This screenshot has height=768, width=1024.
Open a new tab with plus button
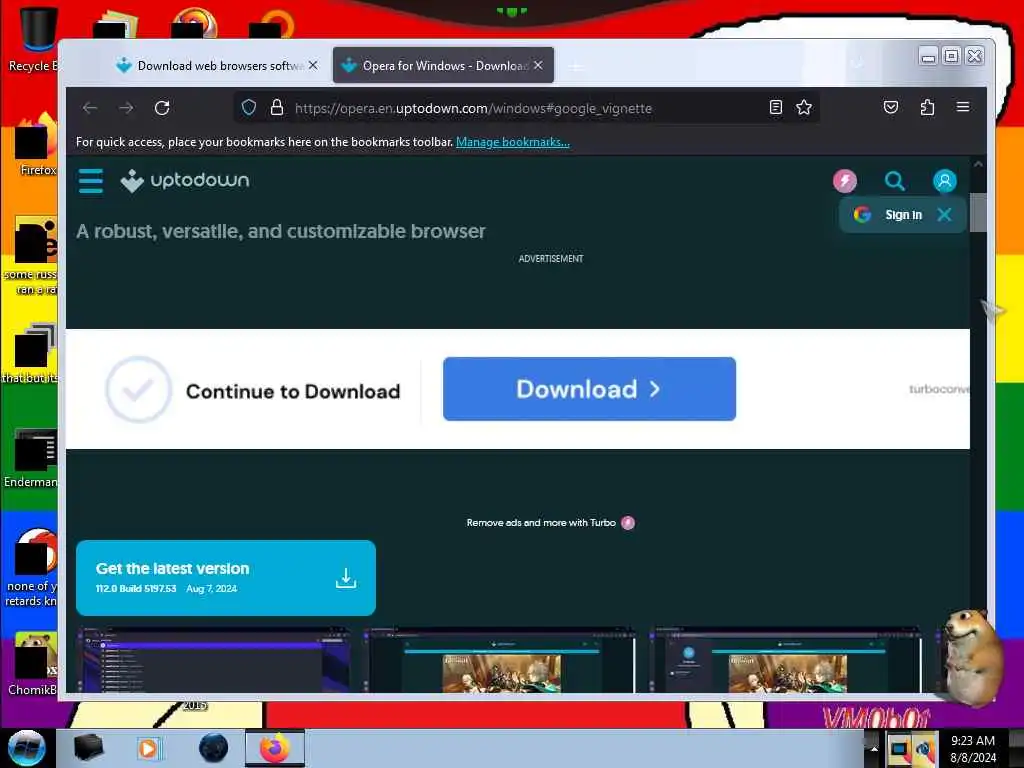click(x=576, y=66)
